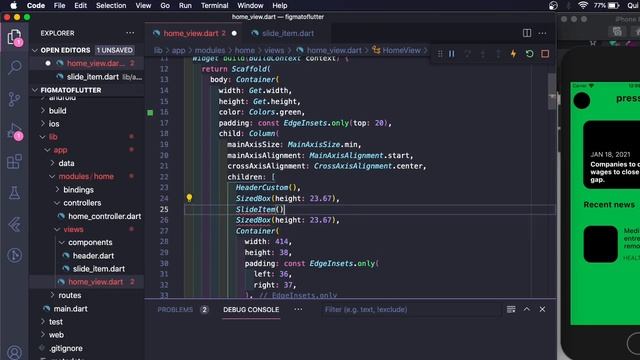640x360 pixels.
Task: Open the Accounts icon at sidebar bottom
Action: coord(14,352)
